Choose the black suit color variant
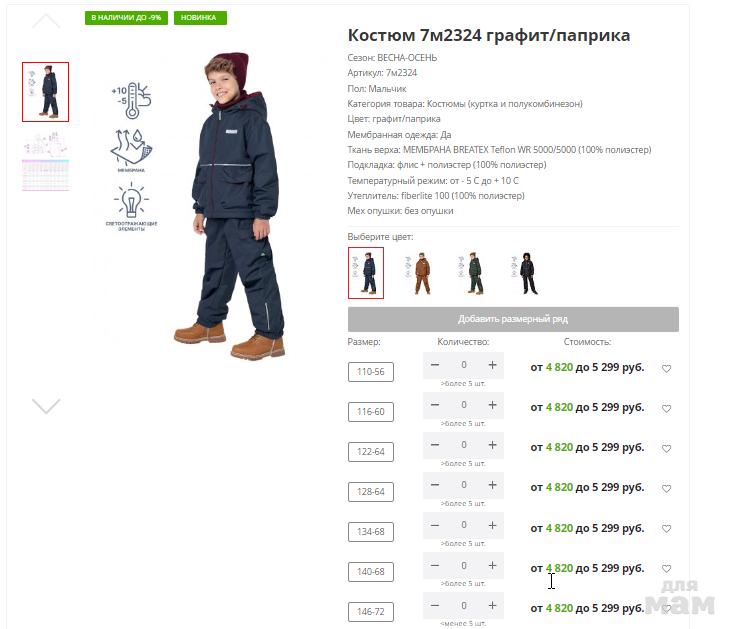730x629 pixels. click(x=526, y=273)
